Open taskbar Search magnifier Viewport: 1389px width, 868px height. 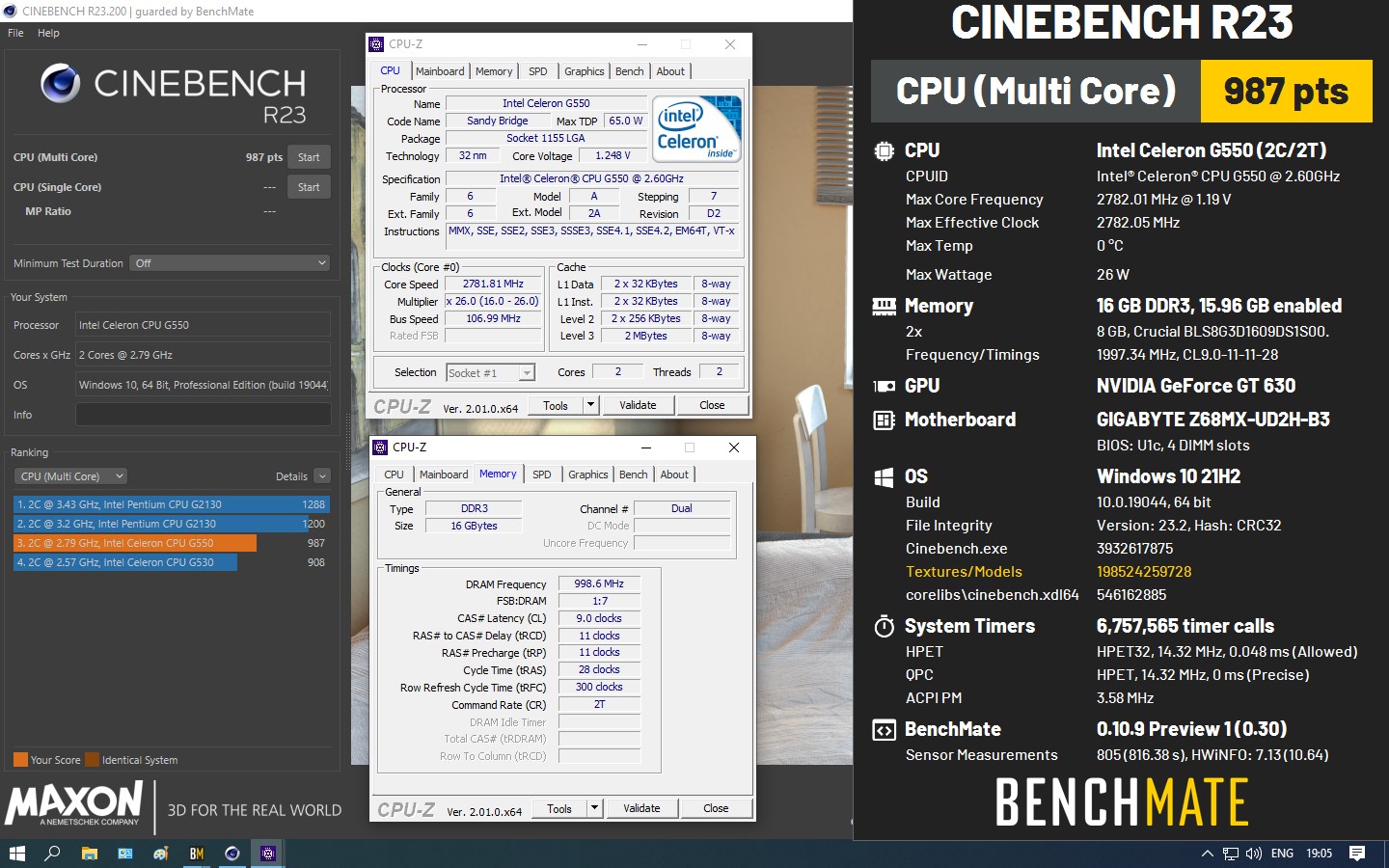click(52, 854)
